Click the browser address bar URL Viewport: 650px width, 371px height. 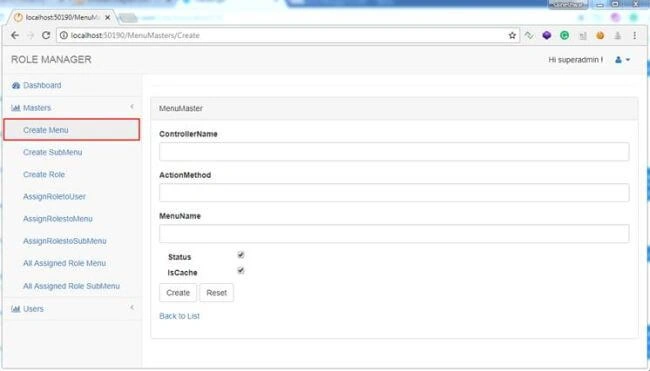click(135, 36)
